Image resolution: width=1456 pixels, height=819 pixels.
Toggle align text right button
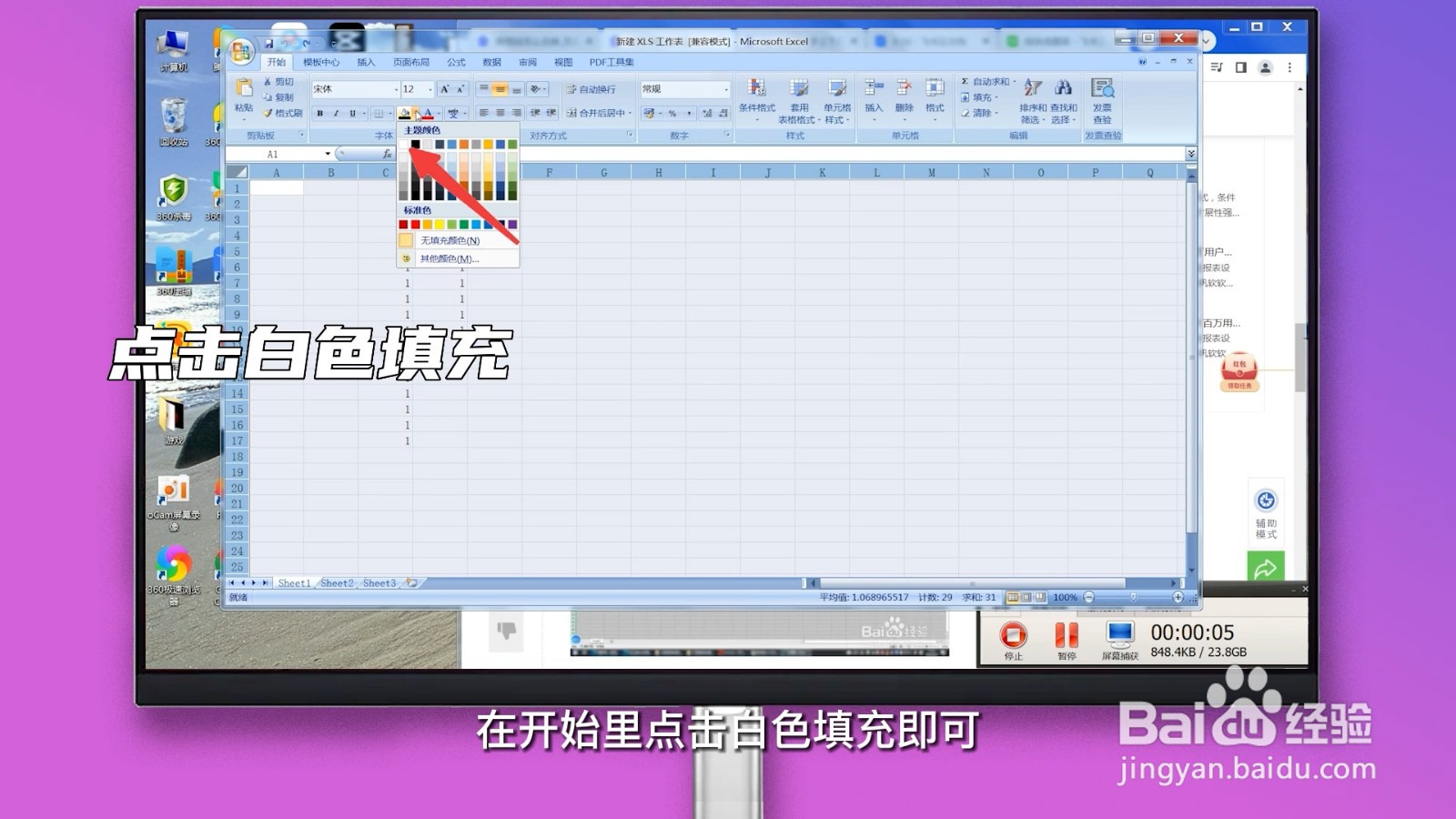pyautogui.click(x=516, y=114)
